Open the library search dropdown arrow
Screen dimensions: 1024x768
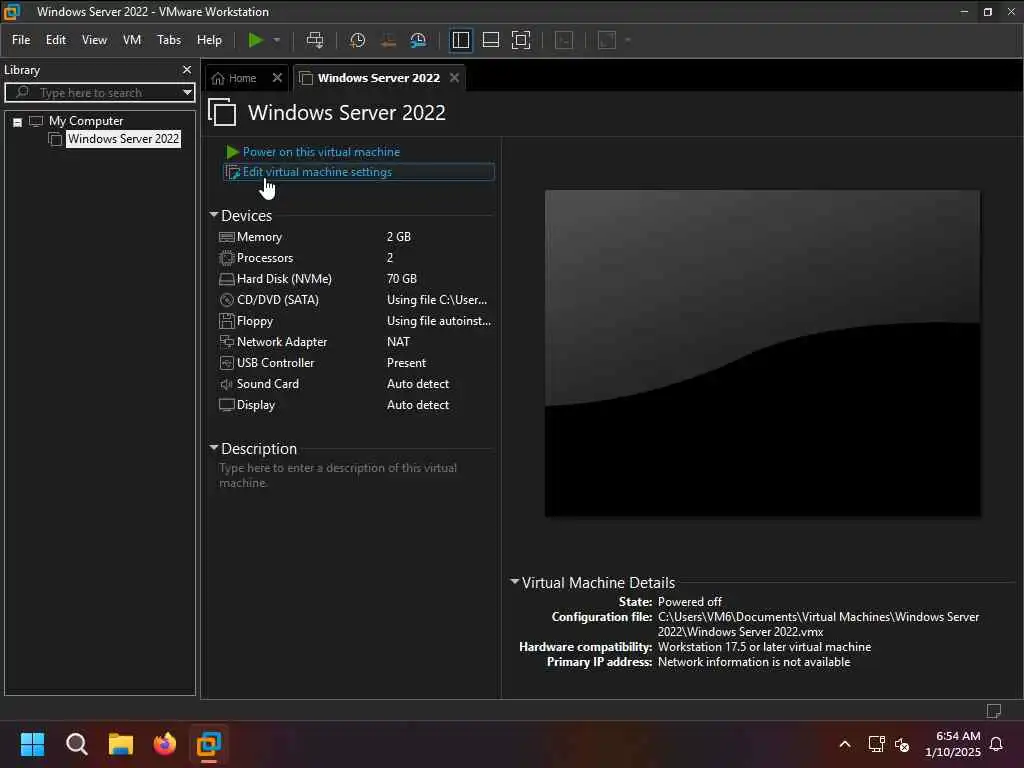click(x=187, y=92)
